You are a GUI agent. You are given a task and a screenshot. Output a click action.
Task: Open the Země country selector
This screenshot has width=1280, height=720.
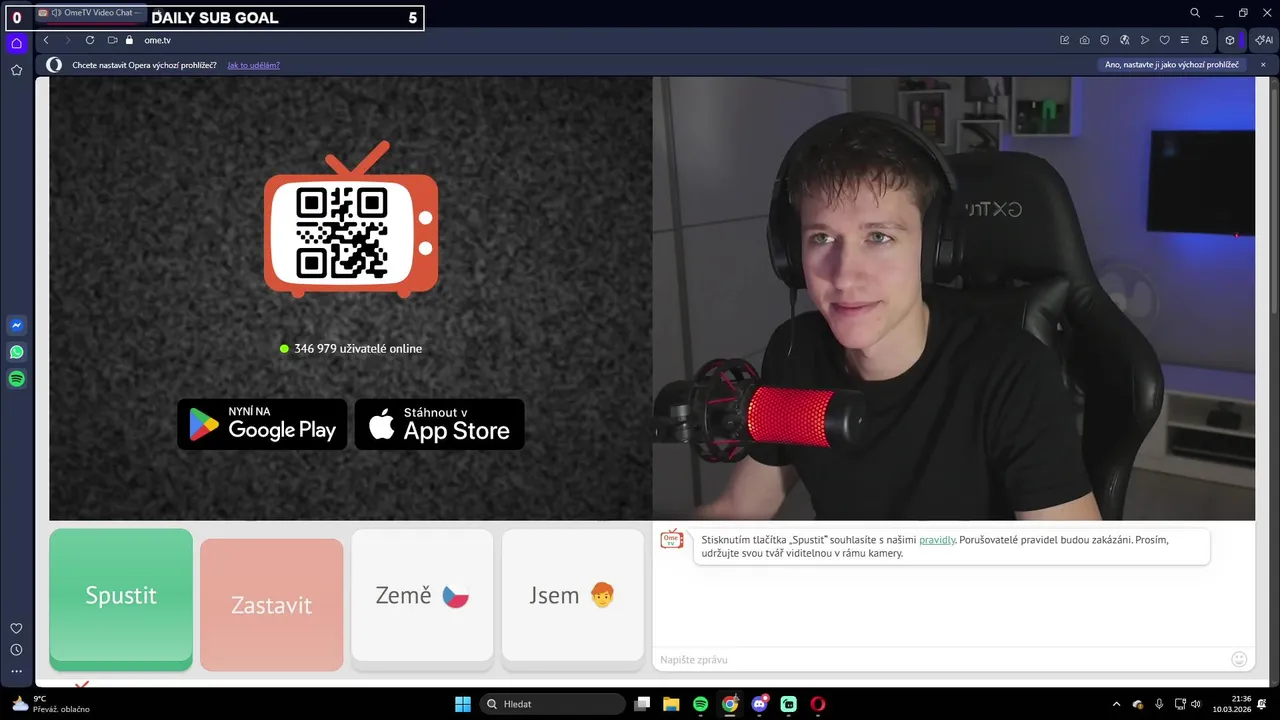click(x=422, y=597)
